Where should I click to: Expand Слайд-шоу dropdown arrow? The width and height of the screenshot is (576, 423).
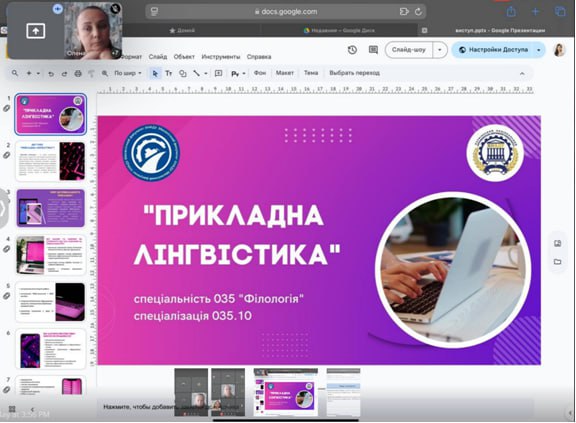click(x=440, y=50)
